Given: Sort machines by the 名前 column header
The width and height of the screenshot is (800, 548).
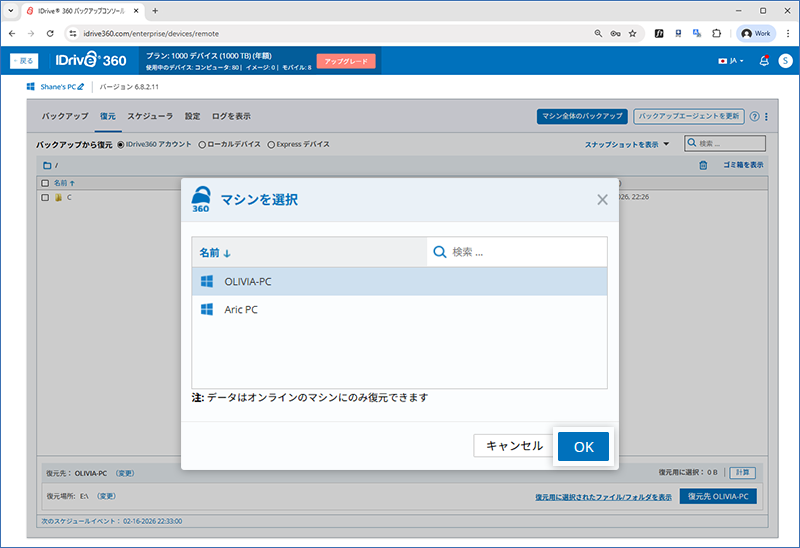Looking at the screenshot, I should coord(214,252).
